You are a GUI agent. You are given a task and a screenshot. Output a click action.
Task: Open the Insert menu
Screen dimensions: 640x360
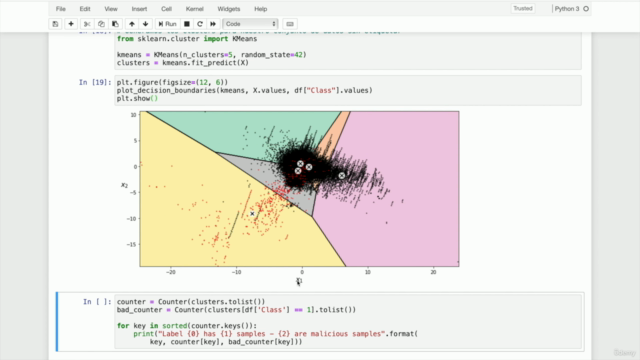139,9
